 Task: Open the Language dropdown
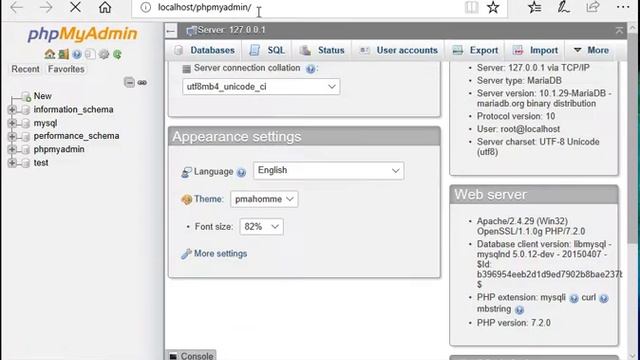329,171
